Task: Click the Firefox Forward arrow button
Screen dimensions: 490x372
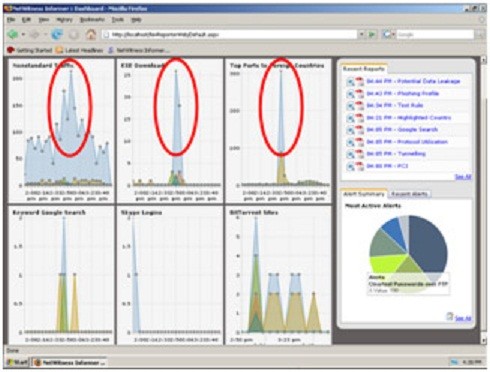Action: coord(34,34)
